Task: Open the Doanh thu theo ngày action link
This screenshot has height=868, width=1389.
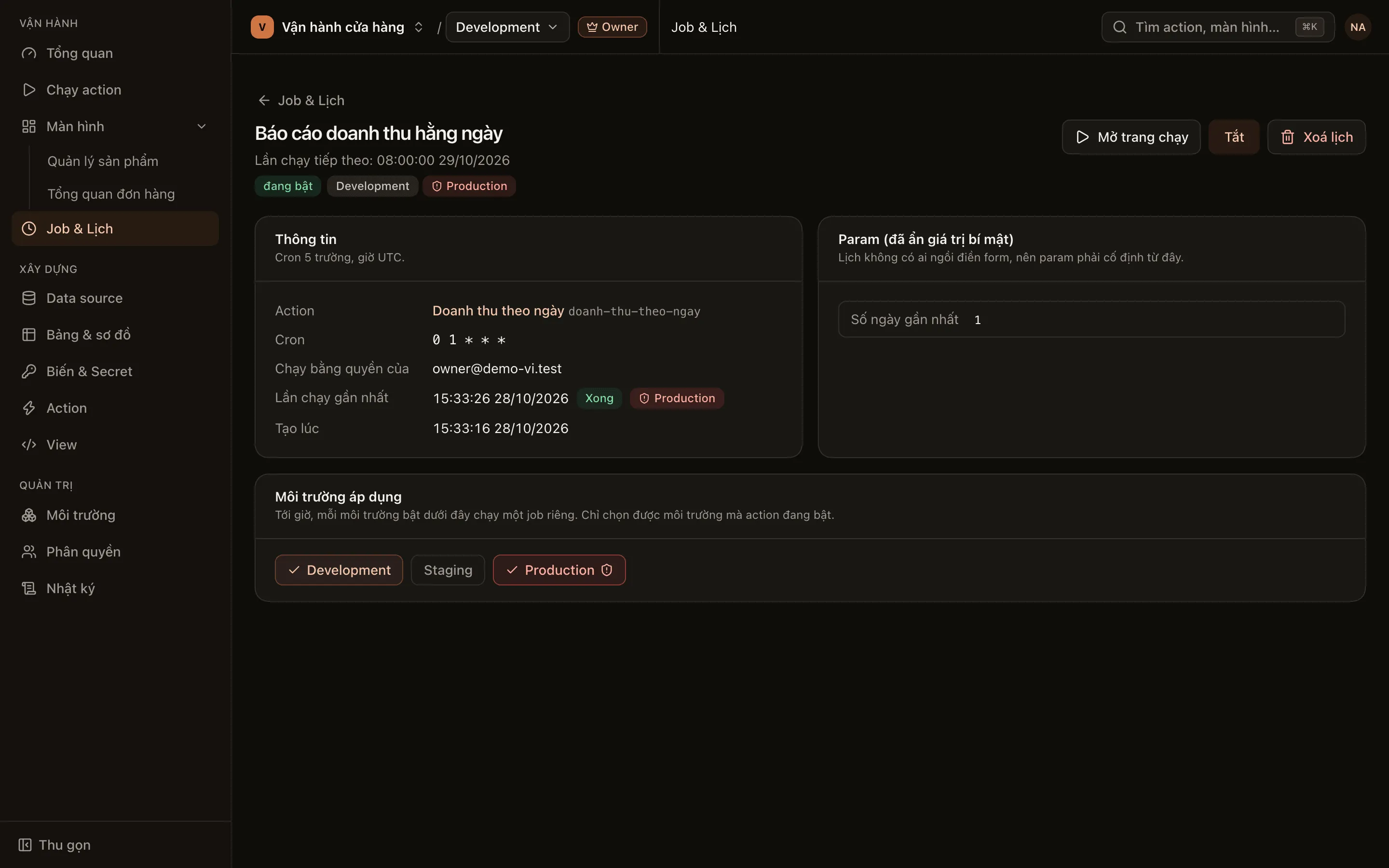Action: [x=498, y=311]
